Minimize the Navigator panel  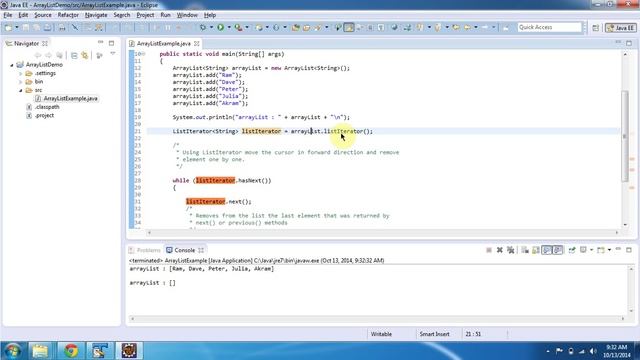[101, 42]
